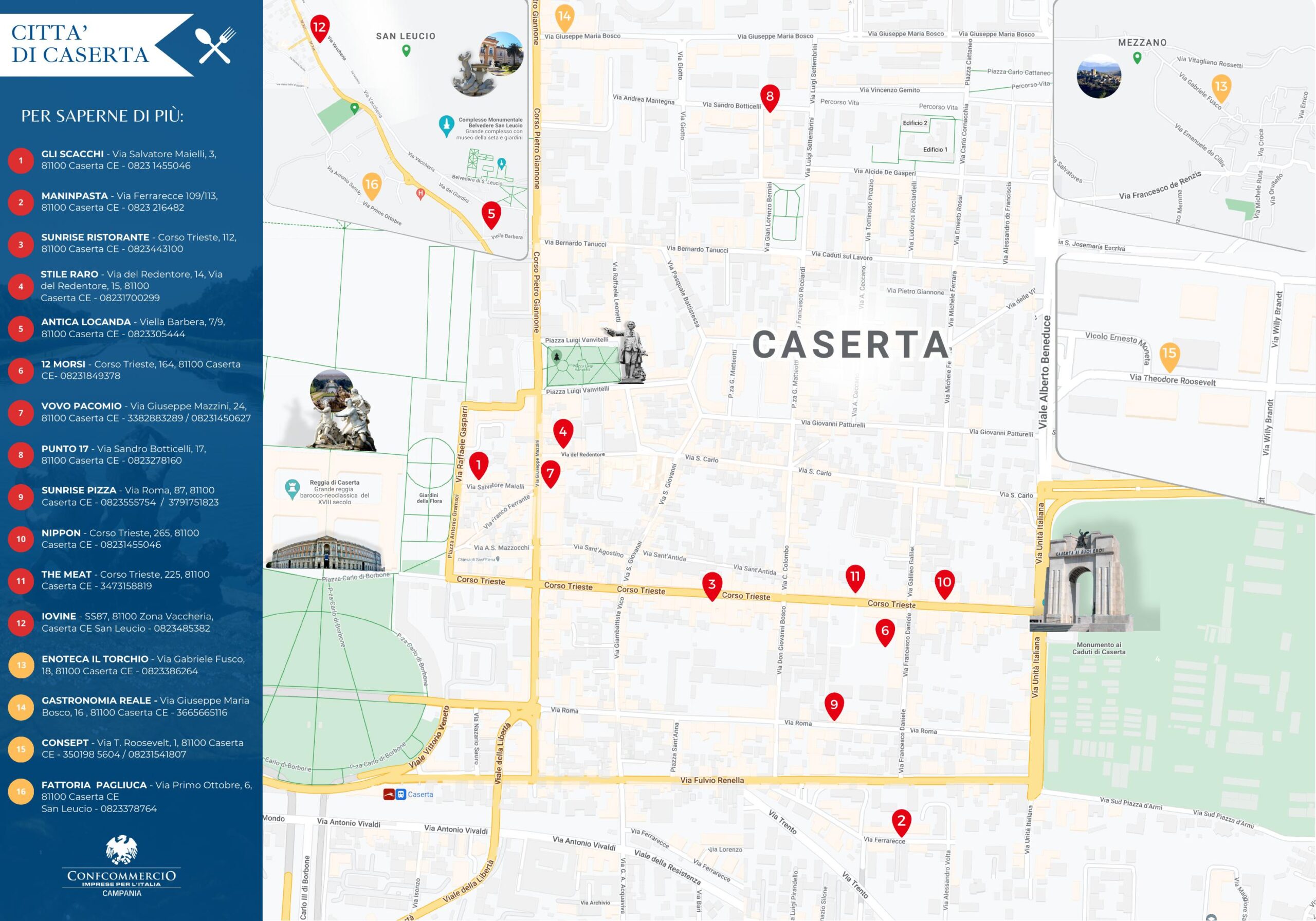The width and height of the screenshot is (1316, 921).
Task: Click Reggia di Caserta castle icon
Action: 293,488
